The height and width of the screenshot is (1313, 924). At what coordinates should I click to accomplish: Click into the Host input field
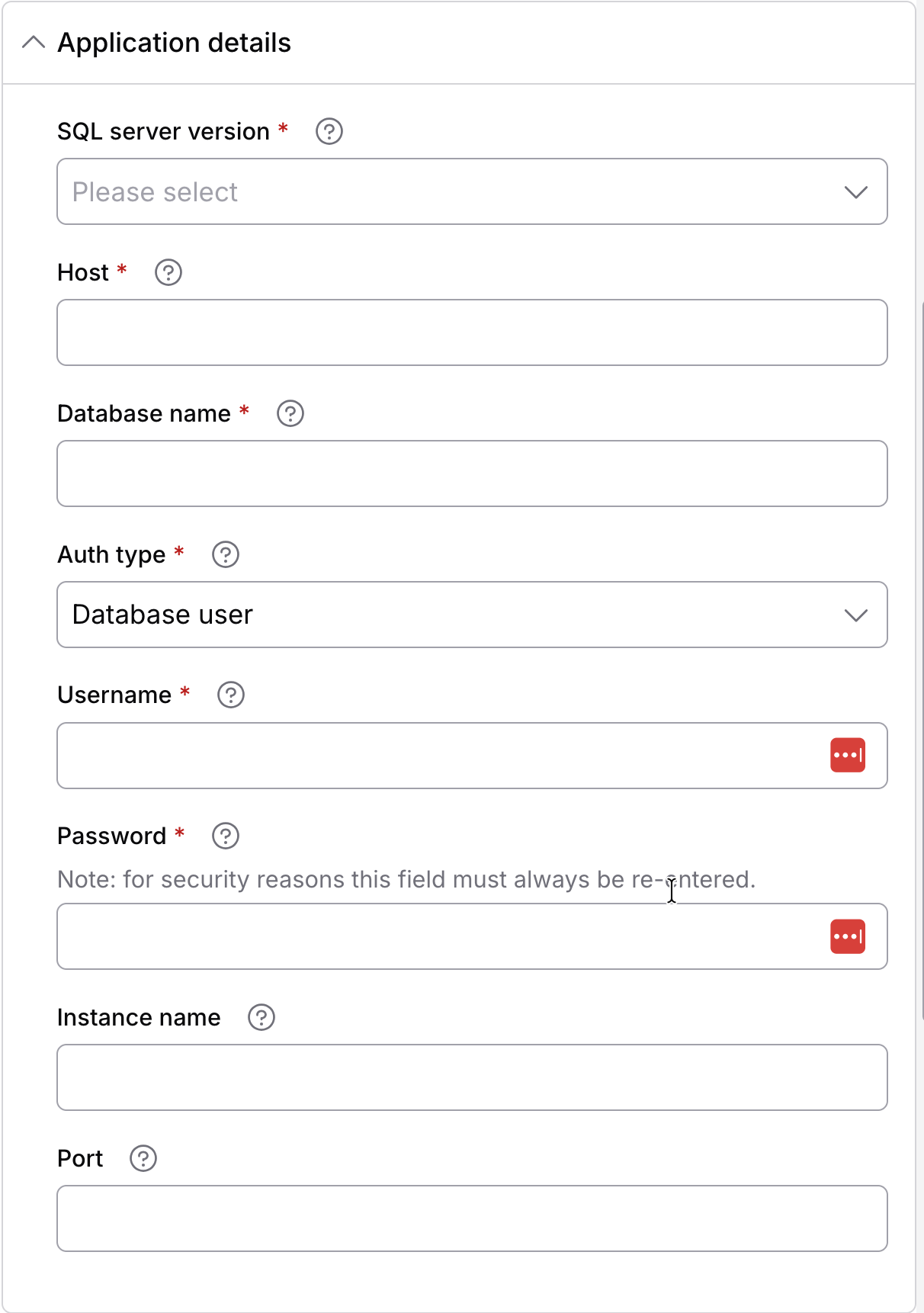[x=472, y=332]
